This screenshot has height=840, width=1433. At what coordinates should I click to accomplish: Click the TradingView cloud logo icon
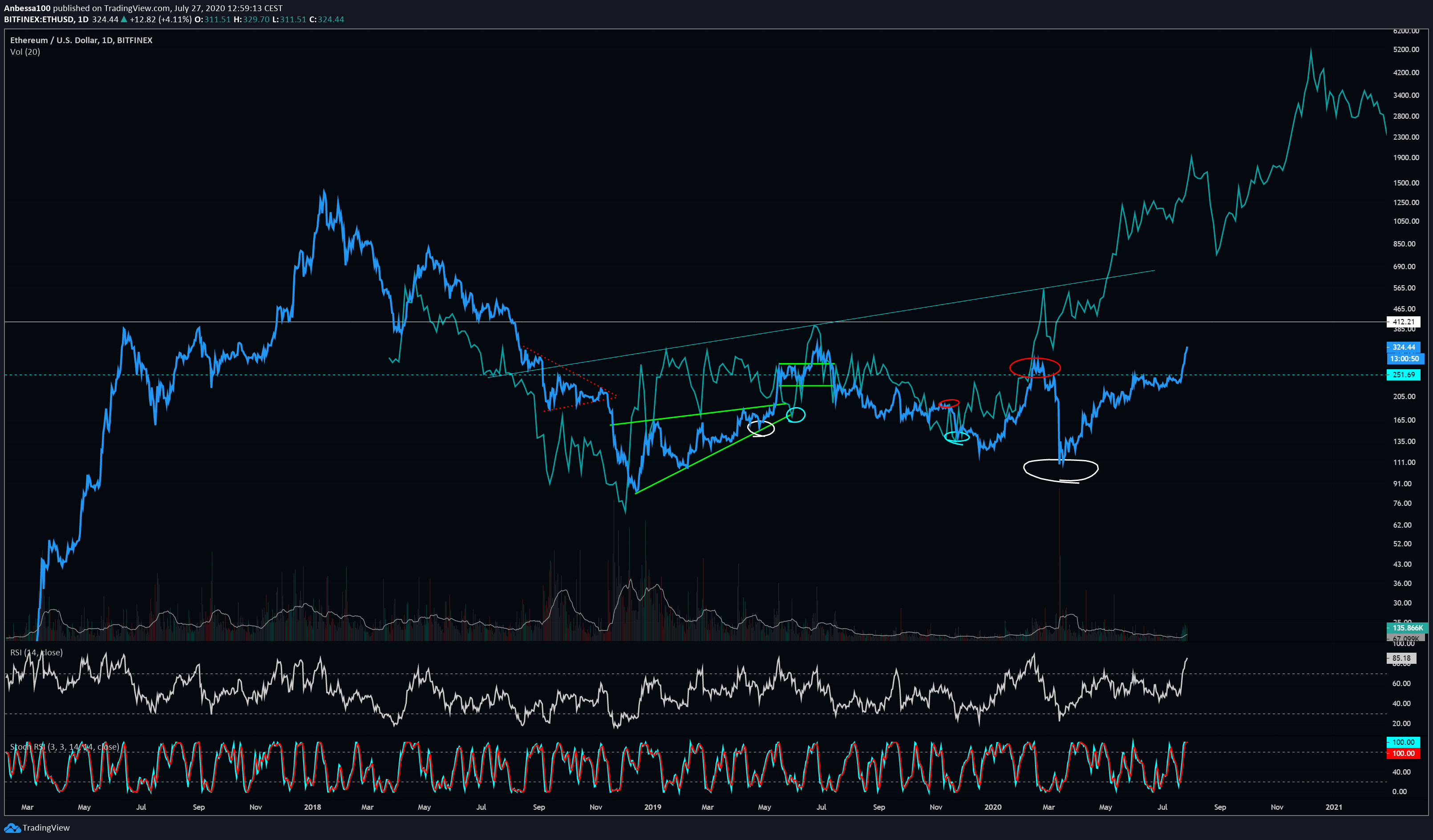(12, 828)
